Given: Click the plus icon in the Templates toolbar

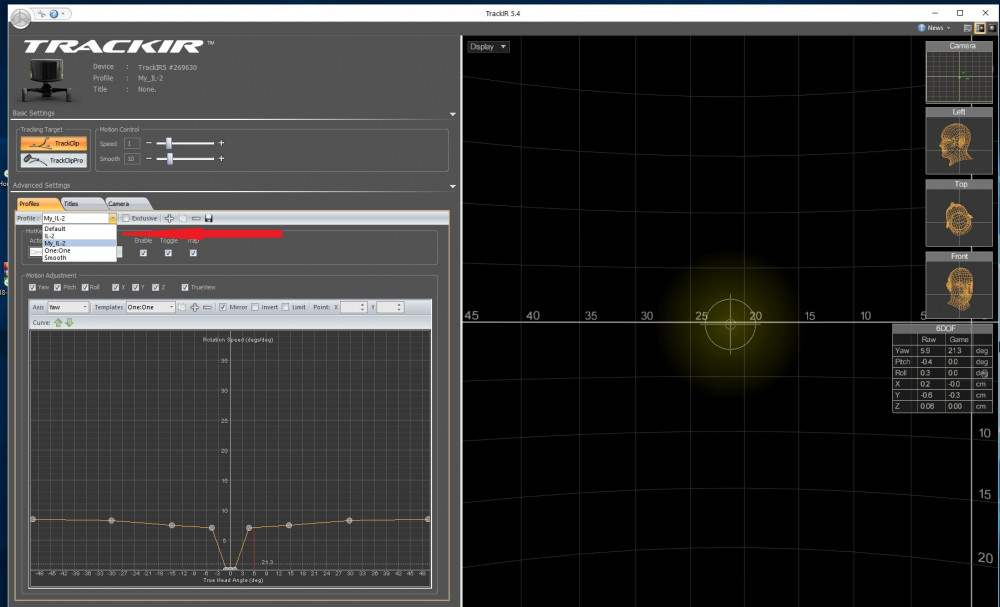Looking at the screenshot, I should [x=194, y=307].
